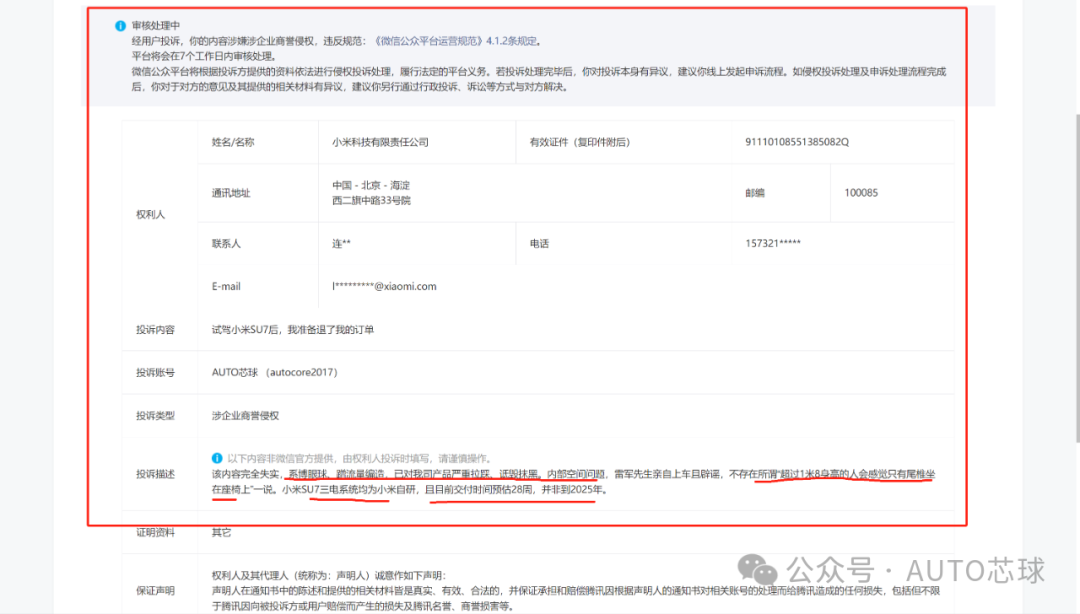Click the 审核处理中 status heading
Viewport: 1080px width, 614px height.
(x=156, y=25)
